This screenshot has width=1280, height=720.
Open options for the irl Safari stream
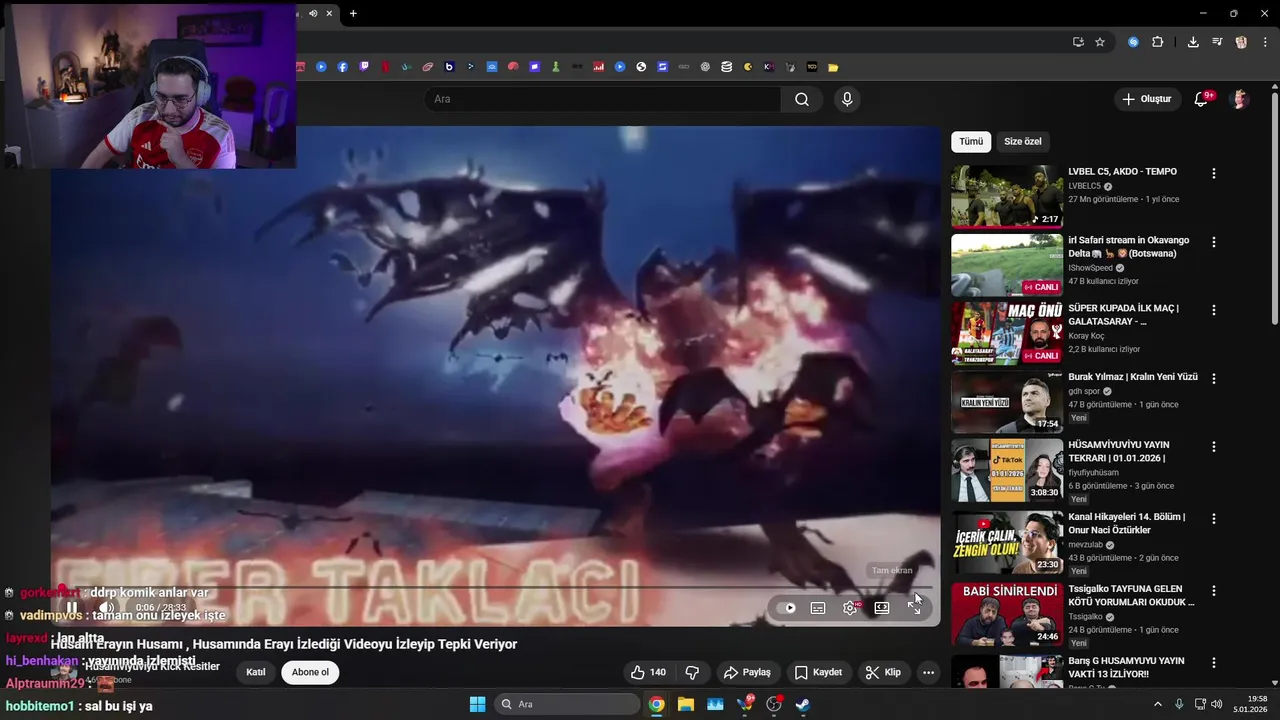coord(1214,242)
